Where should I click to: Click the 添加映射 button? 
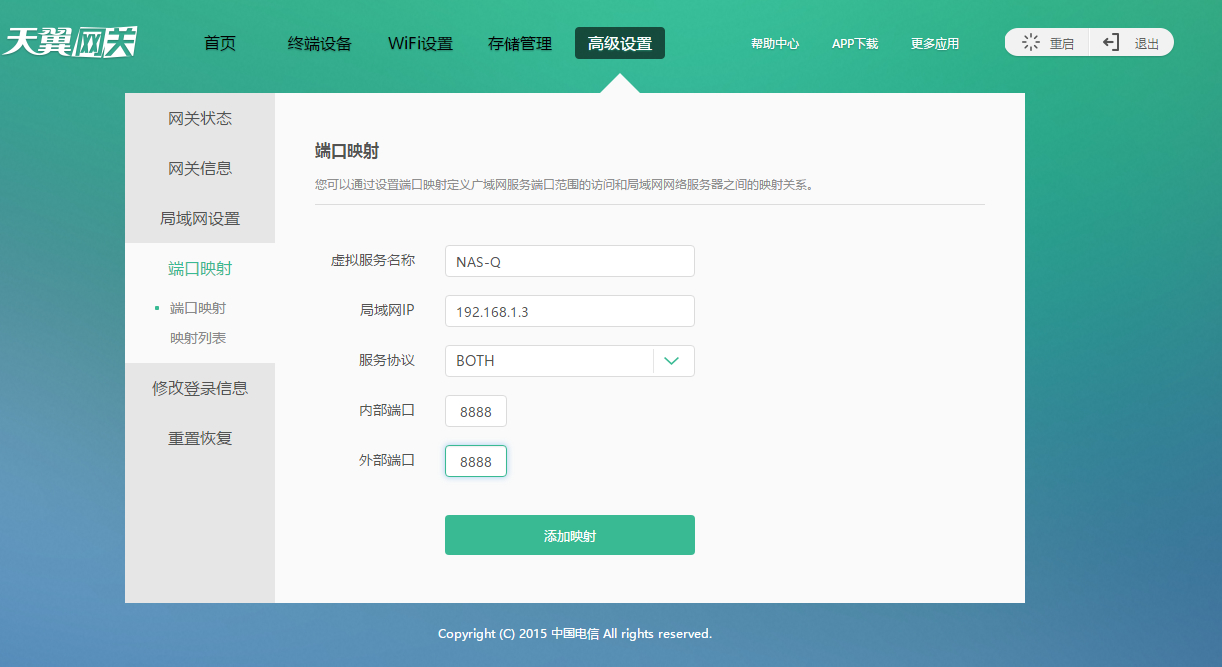pyautogui.click(x=569, y=535)
